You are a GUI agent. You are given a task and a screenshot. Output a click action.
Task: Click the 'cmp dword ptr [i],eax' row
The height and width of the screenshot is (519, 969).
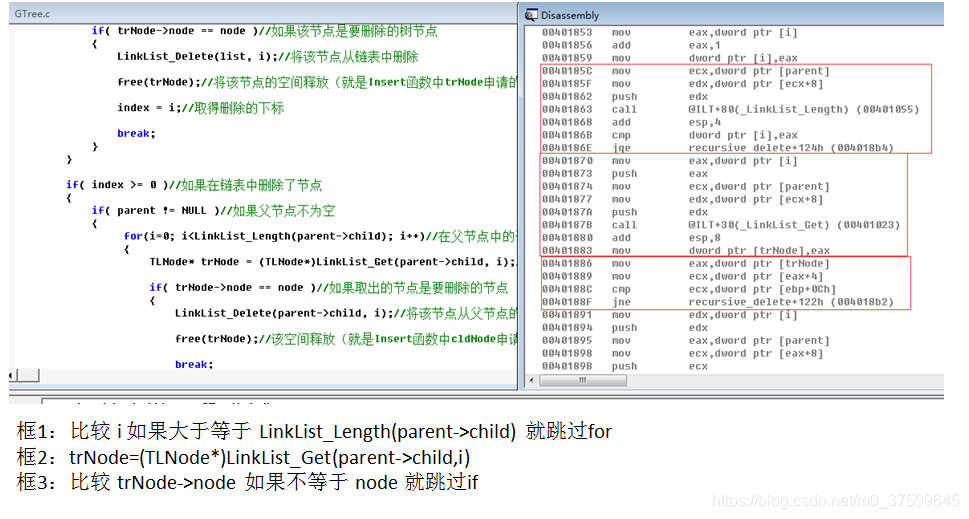(669, 135)
